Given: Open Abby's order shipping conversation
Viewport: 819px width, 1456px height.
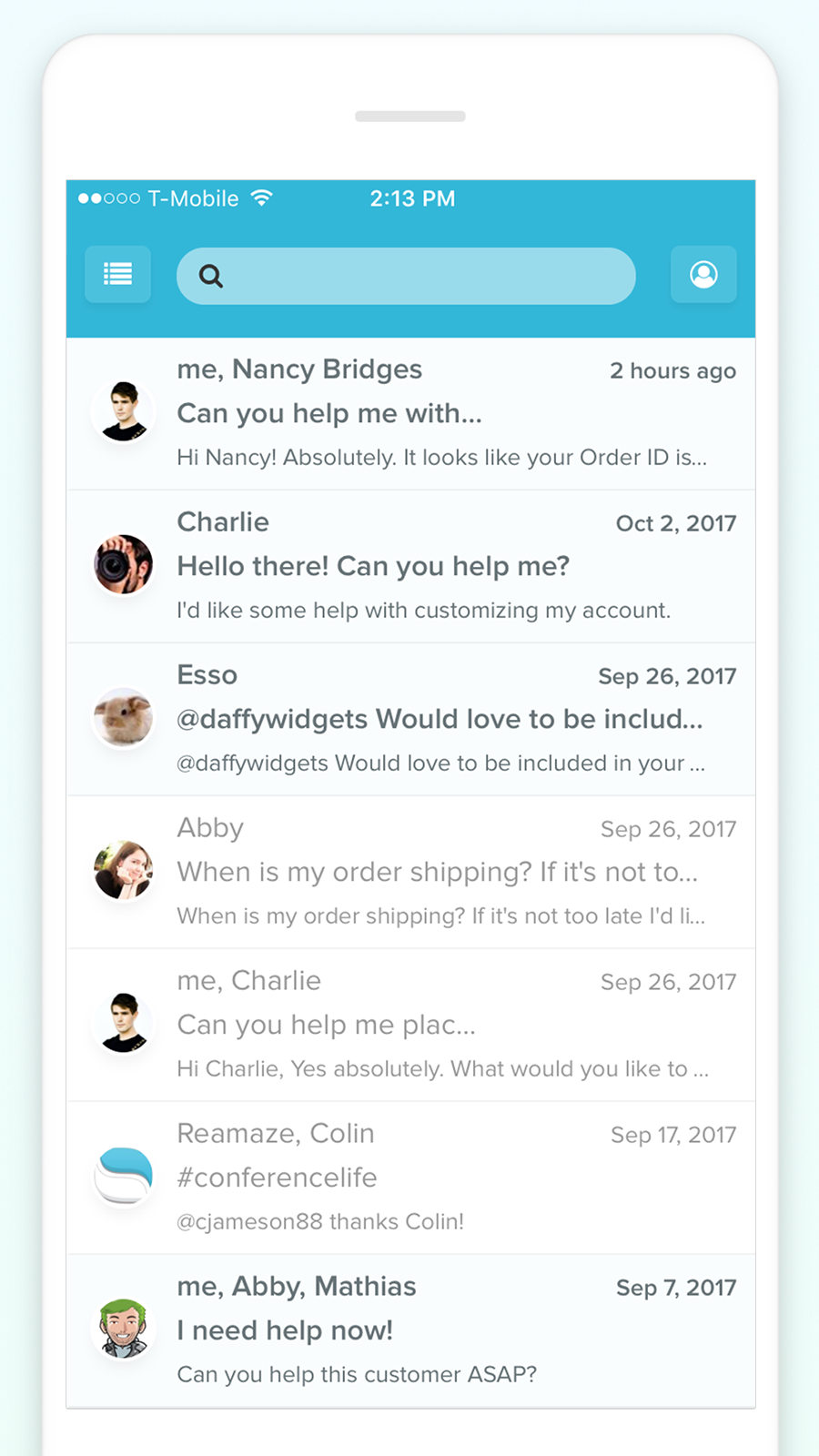Looking at the screenshot, I should click(x=410, y=873).
